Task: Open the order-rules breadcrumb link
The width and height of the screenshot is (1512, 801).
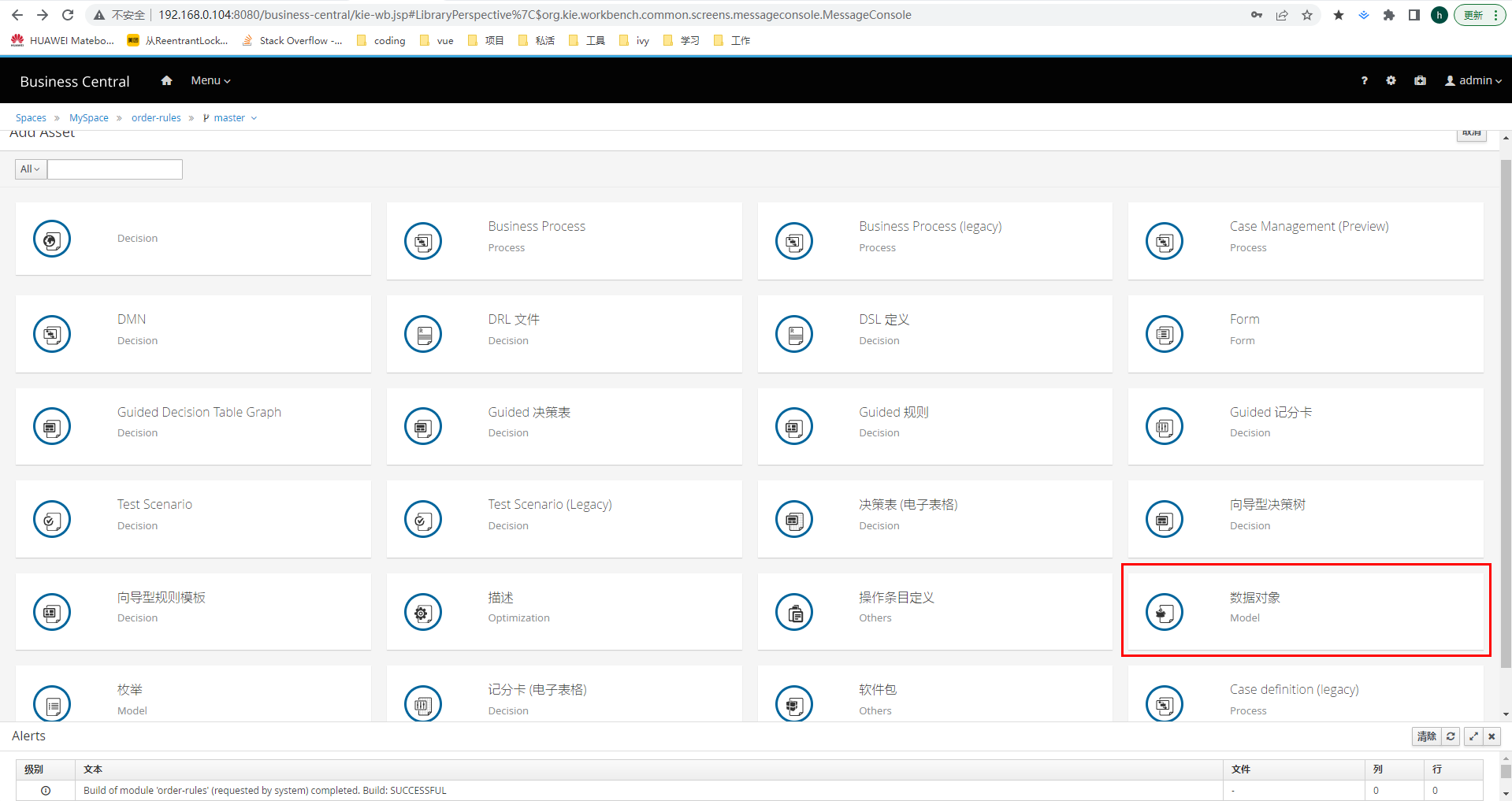Action: pyautogui.click(x=156, y=118)
